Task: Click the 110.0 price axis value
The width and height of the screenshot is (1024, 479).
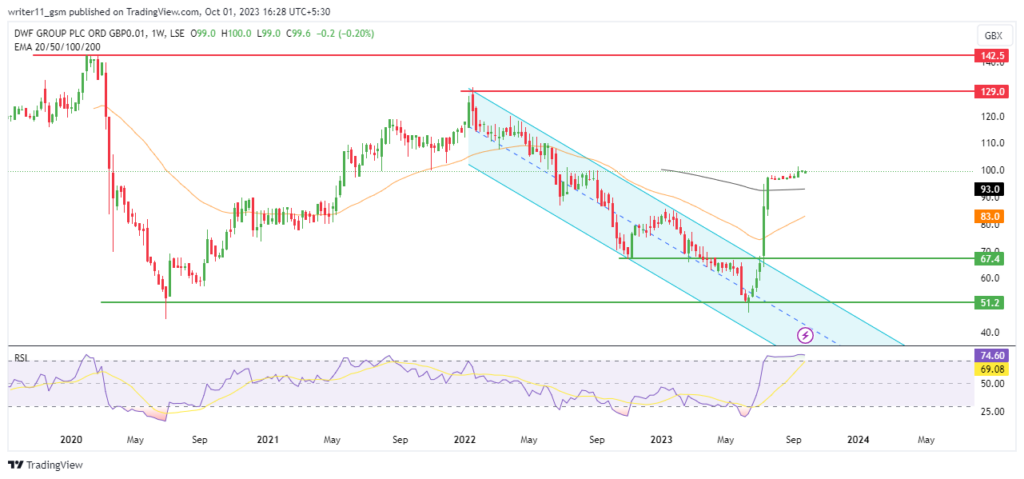Action: click(x=993, y=143)
